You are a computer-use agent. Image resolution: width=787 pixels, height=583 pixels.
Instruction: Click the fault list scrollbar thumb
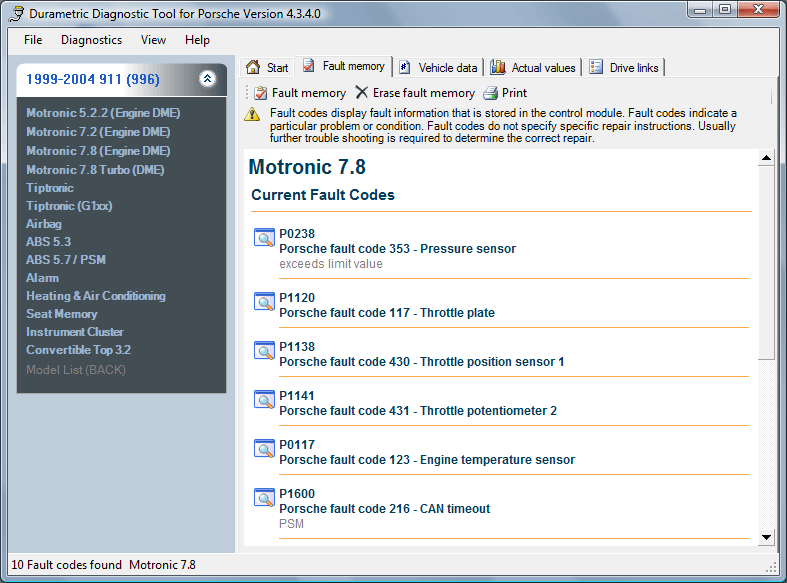[766, 263]
